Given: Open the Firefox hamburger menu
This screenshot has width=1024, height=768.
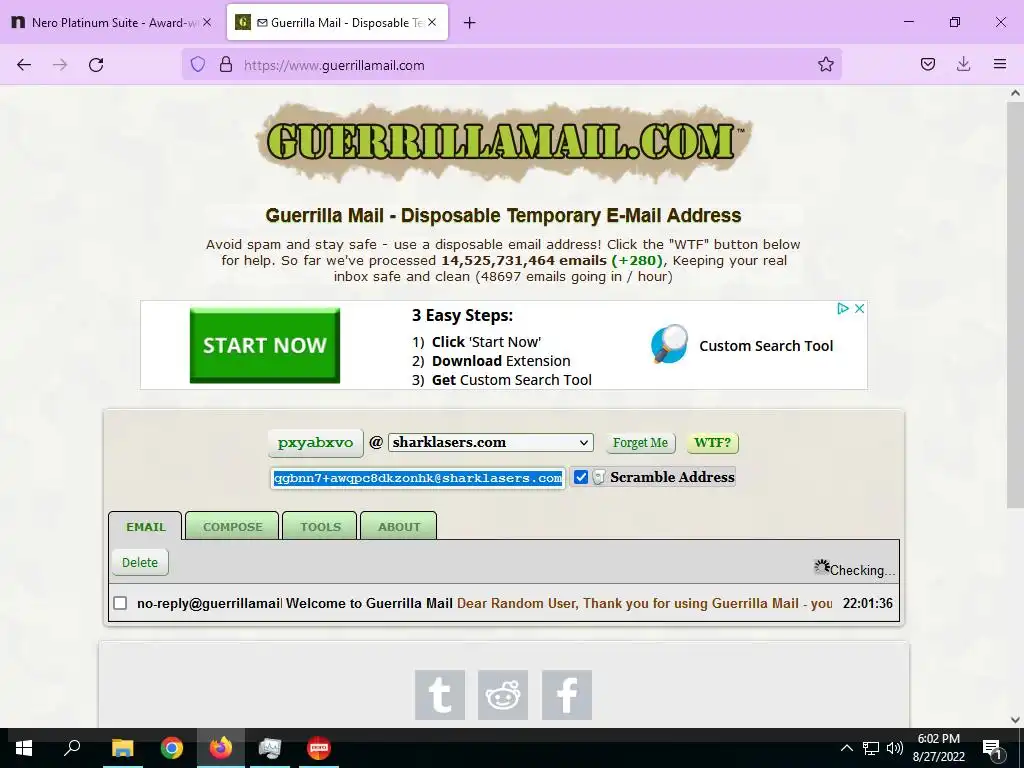Looking at the screenshot, I should coord(1000,65).
